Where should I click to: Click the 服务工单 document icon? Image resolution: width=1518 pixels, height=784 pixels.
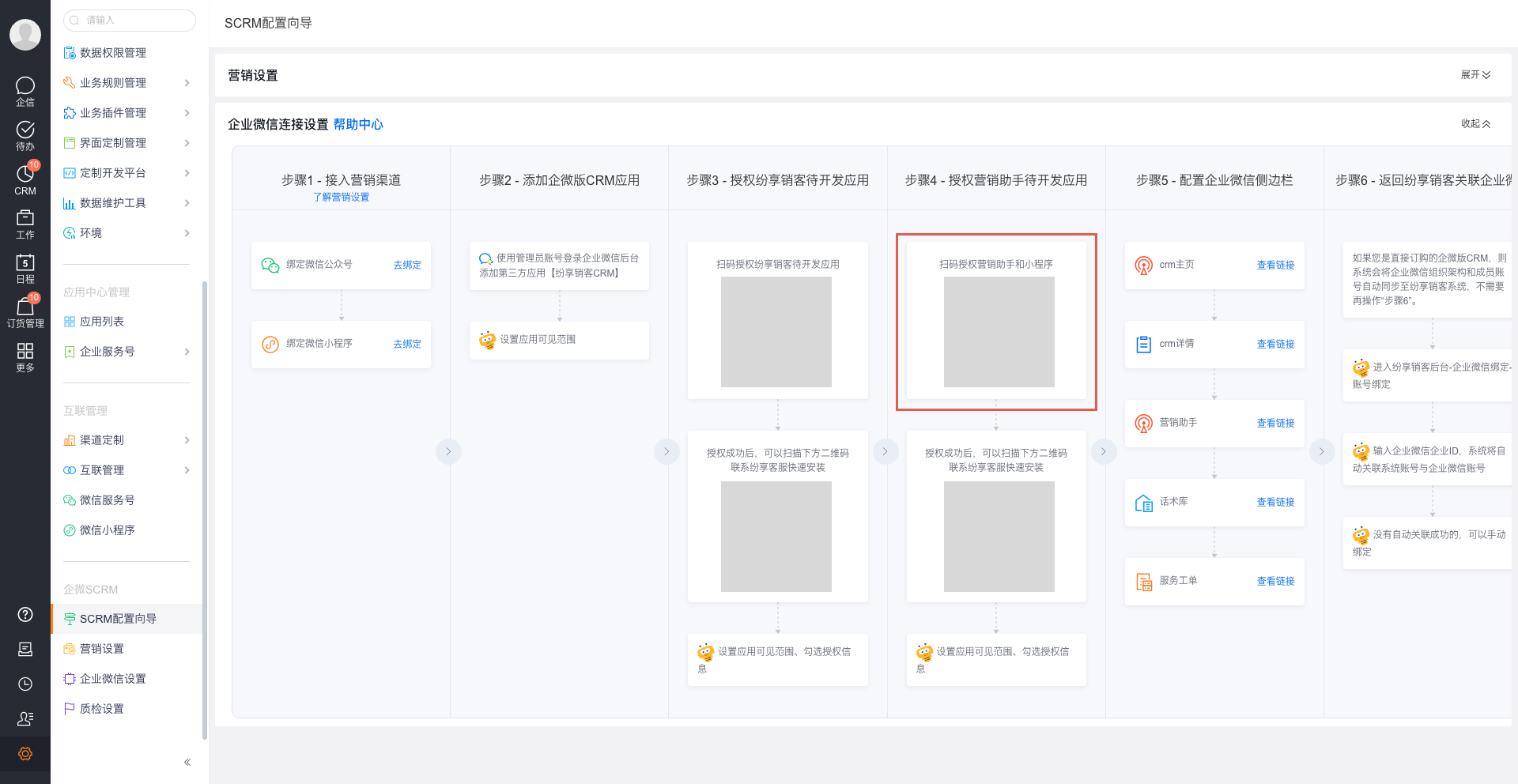pyautogui.click(x=1143, y=582)
